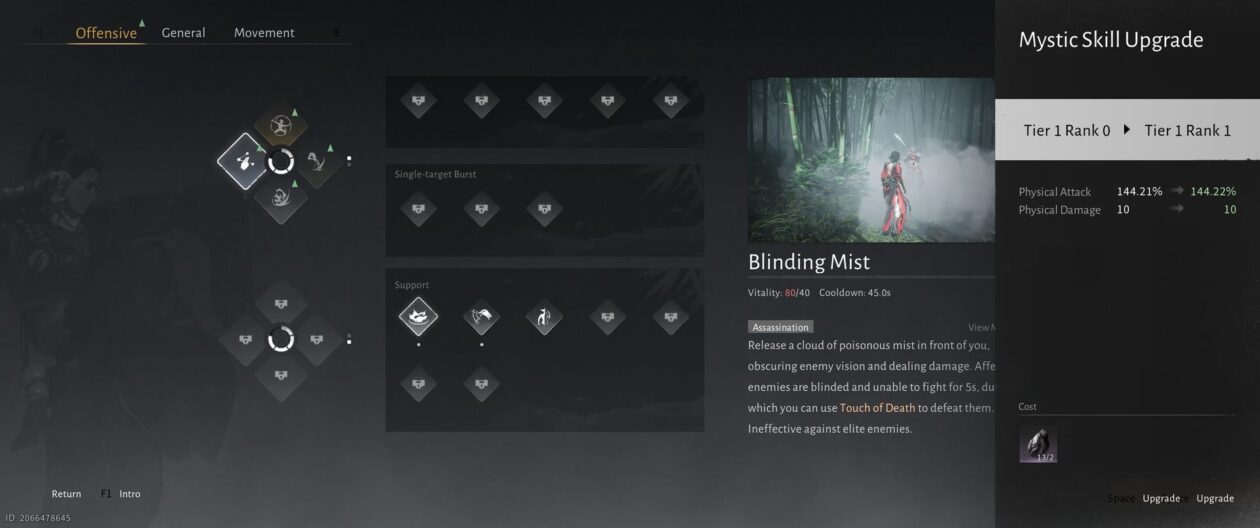The width and height of the screenshot is (1260, 528).
Task: Choose the right slot skill in the upper wheel
Action: click(318, 161)
